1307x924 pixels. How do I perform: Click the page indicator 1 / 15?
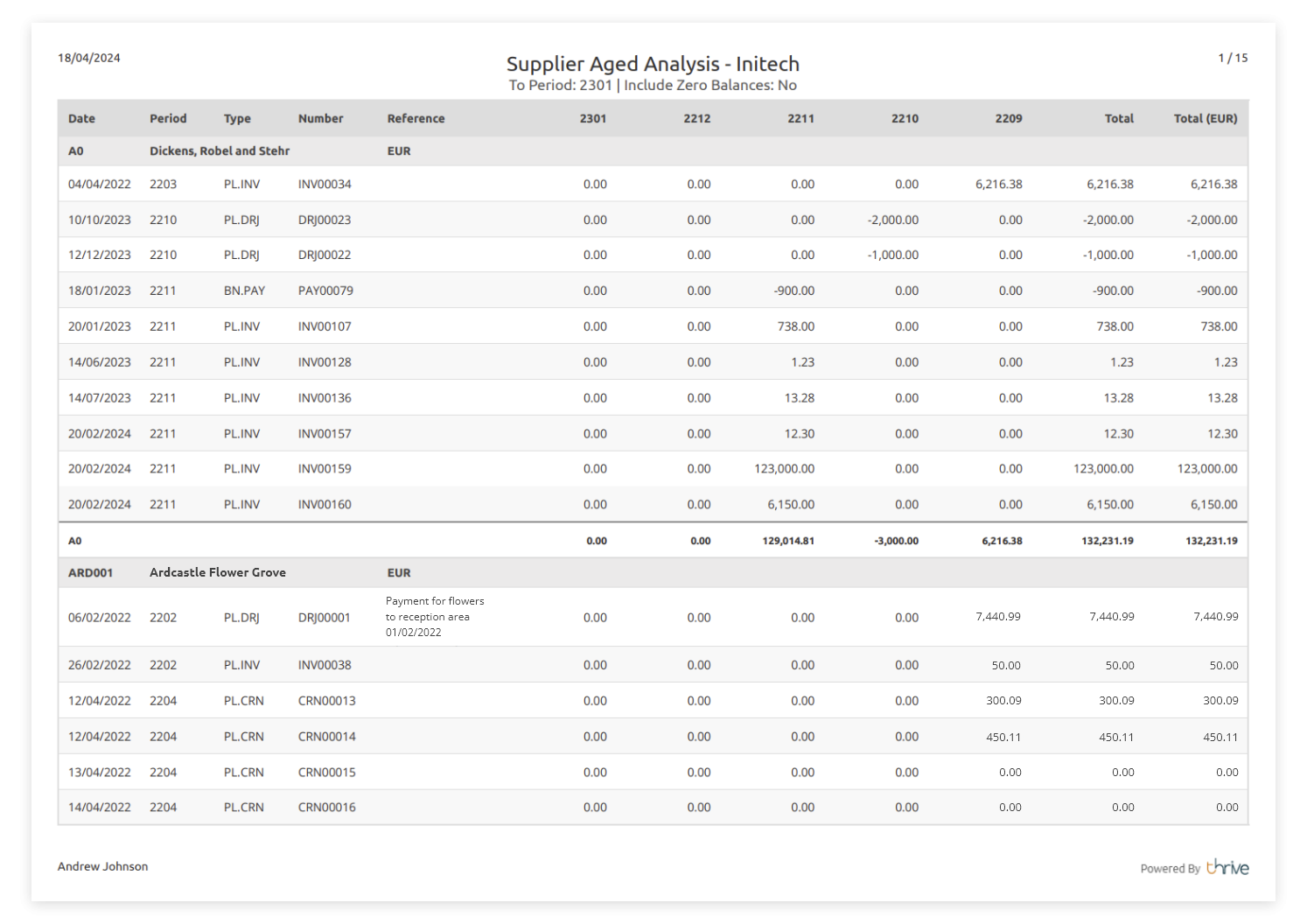(x=1233, y=58)
